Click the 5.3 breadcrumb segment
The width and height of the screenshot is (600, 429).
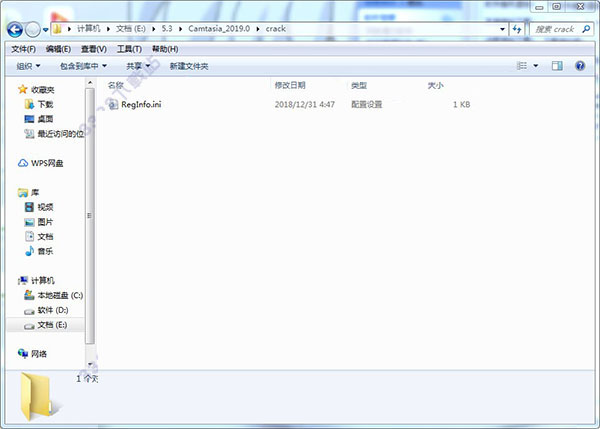click(x=167, y=29)
